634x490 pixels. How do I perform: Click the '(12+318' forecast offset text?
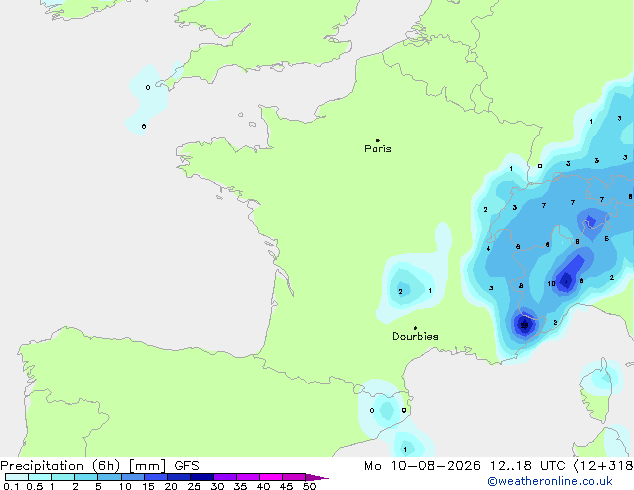[604, 466]
